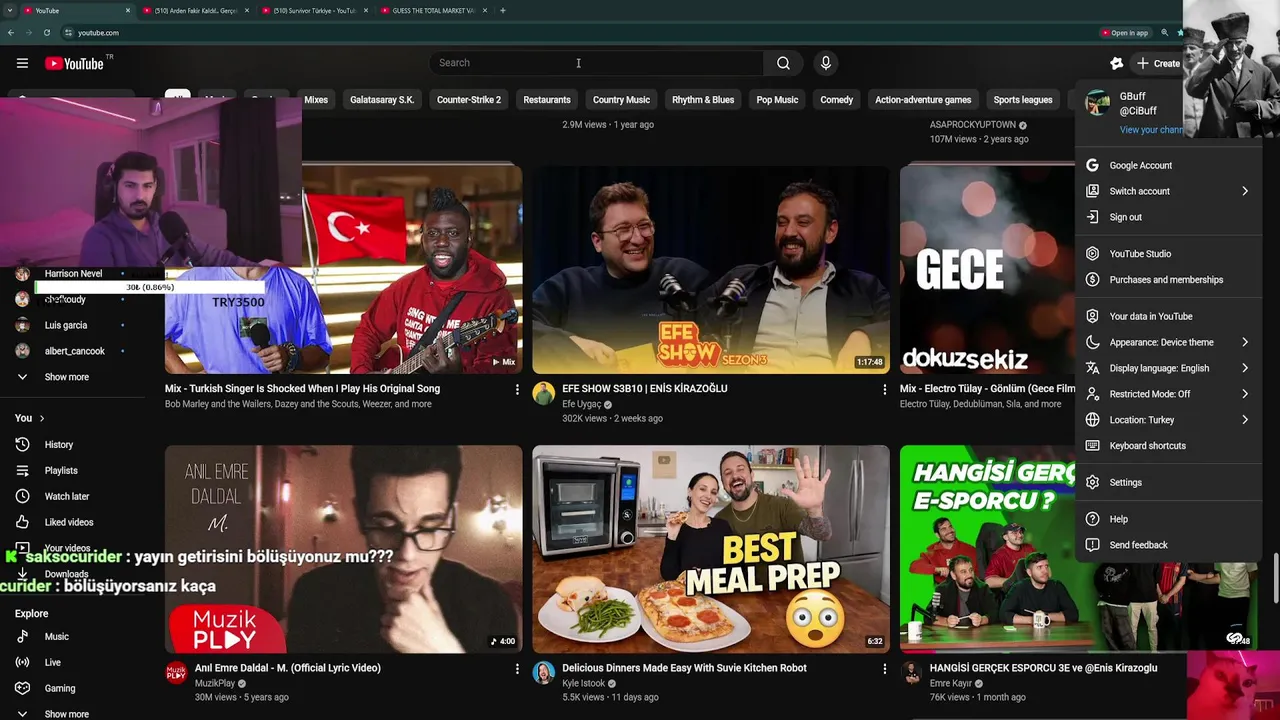
Task: Select the Mixes filter chip
Action: [316, 100]
